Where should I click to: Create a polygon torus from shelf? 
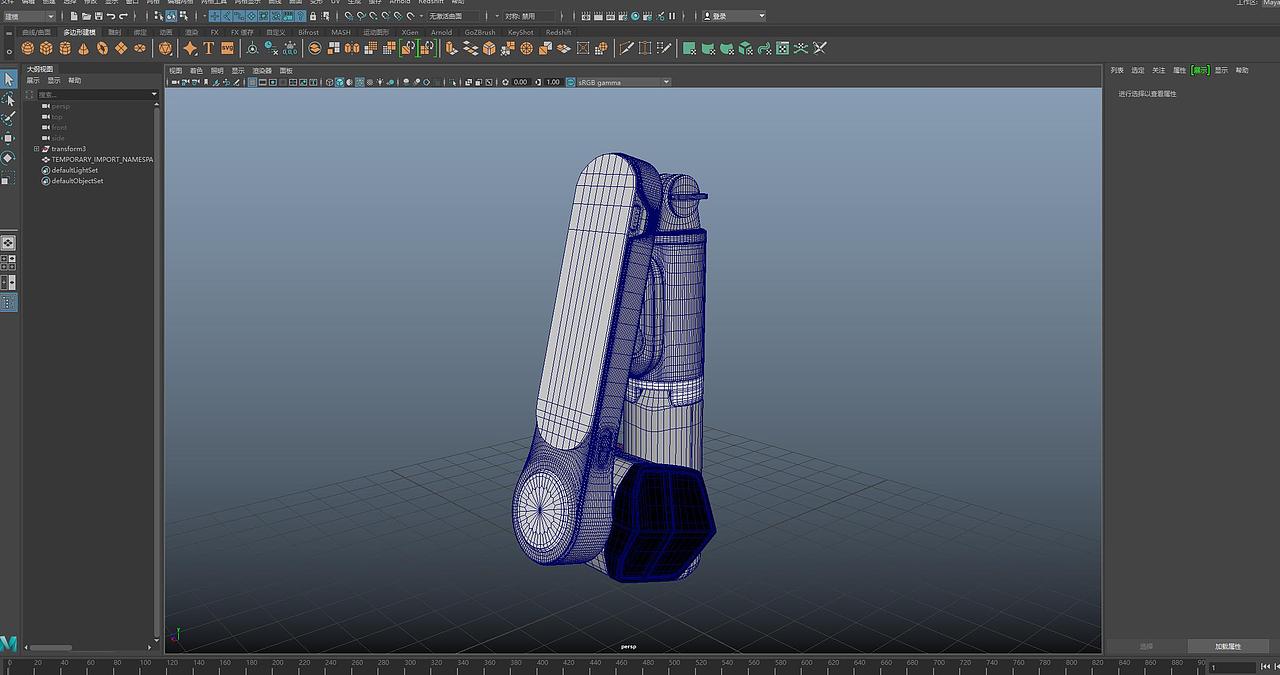(x=102, y=48)
